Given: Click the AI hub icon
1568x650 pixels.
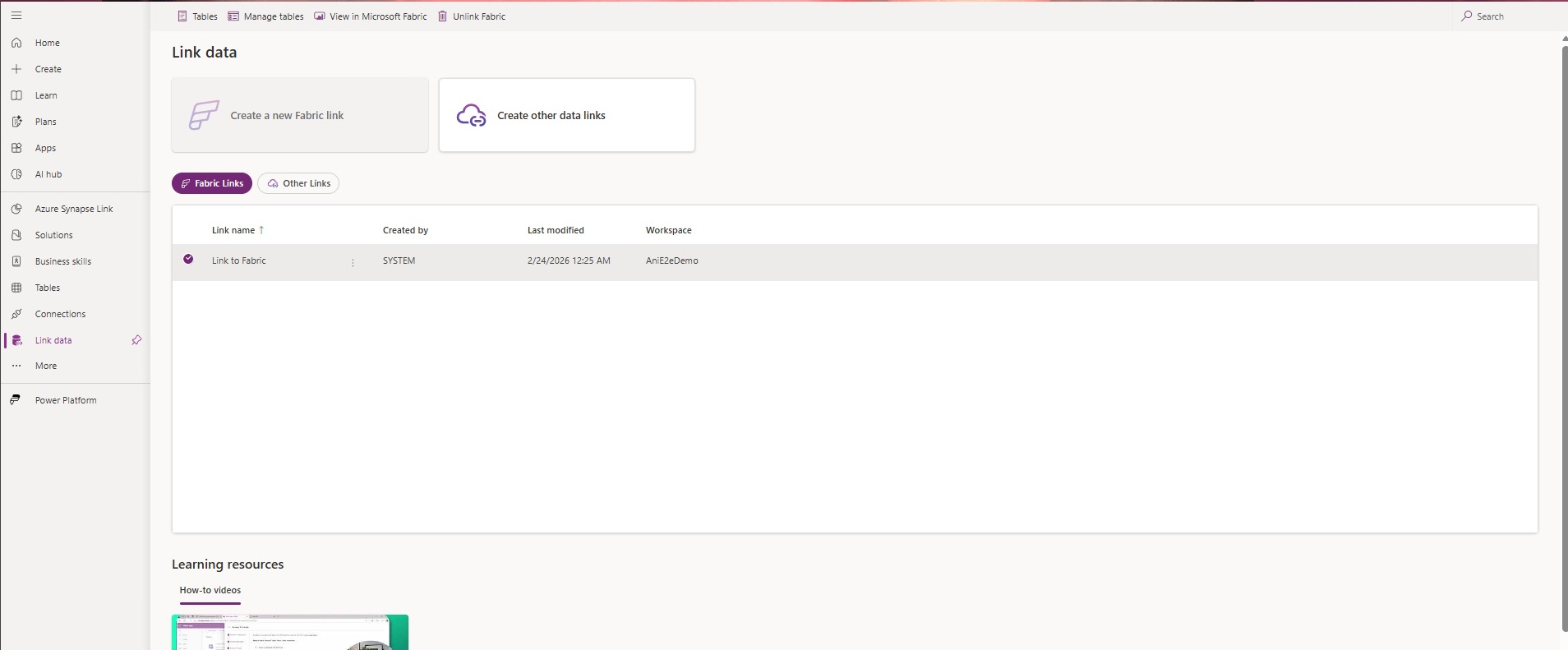Looking at the screenshot, I should 16,174.
